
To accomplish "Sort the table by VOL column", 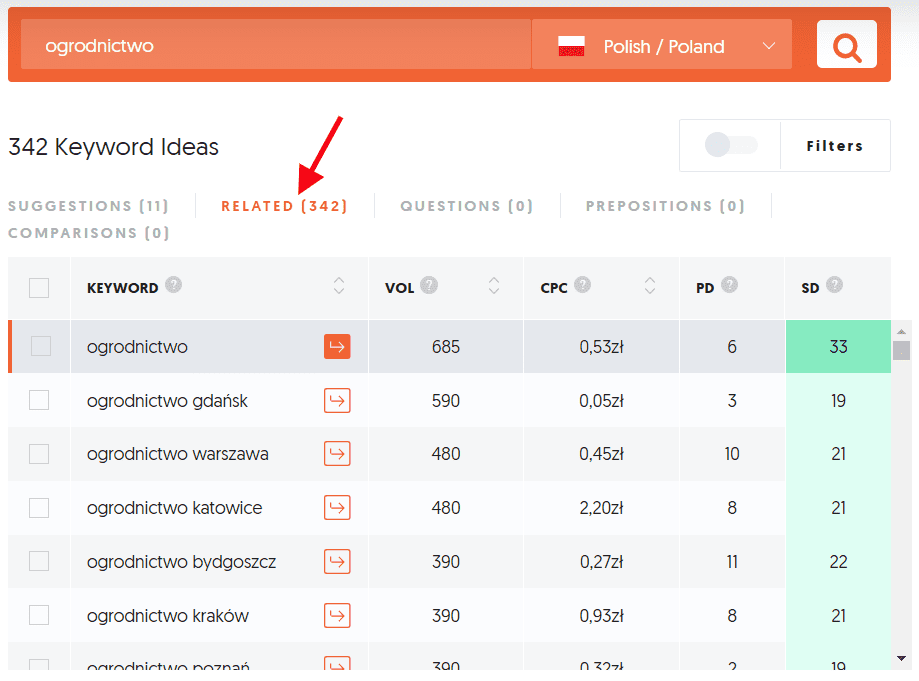I will pyautogui.click(x=494, y=286).
